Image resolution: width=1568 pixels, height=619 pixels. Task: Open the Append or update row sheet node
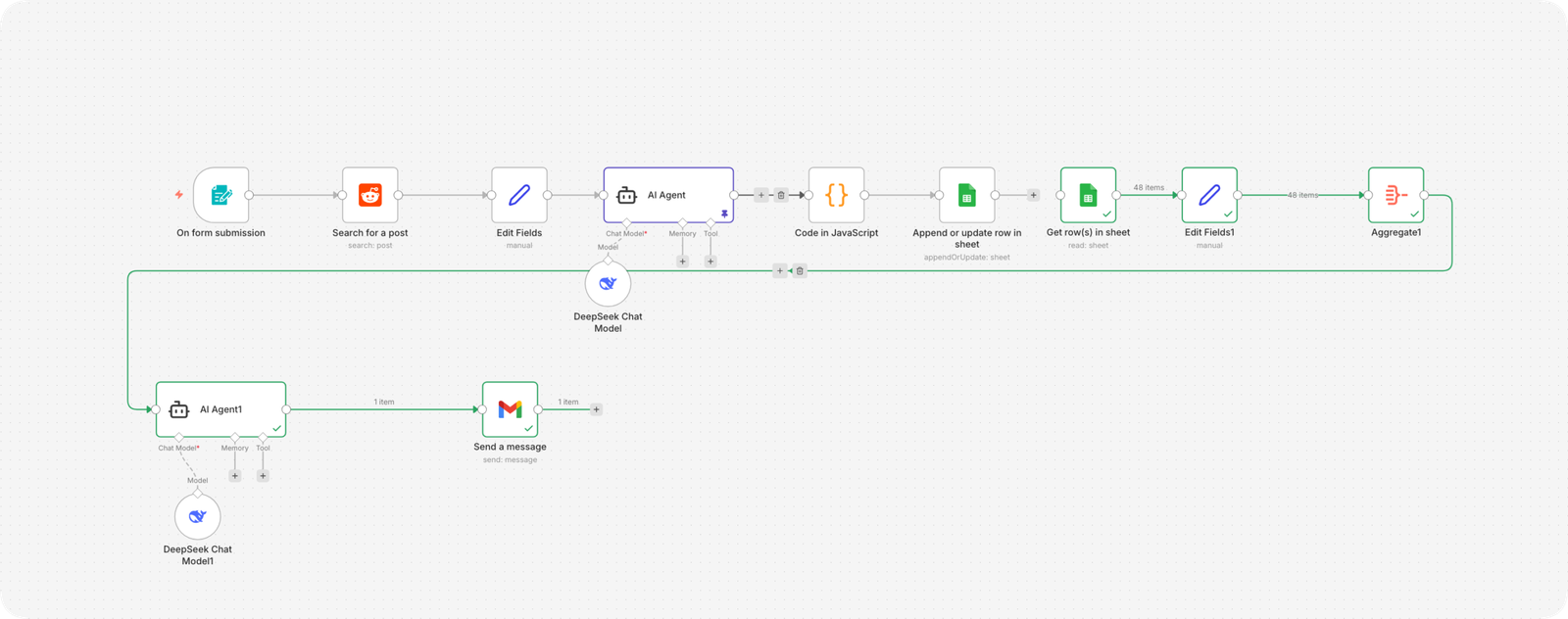[966, 195]
